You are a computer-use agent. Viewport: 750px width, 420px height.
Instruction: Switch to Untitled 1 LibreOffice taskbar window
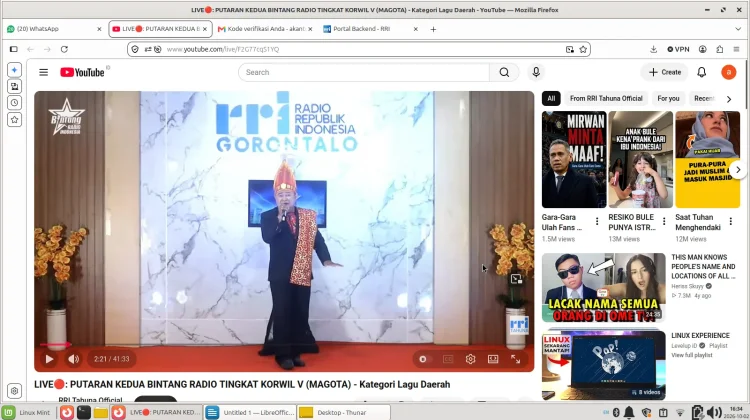(x=249, y=412)
